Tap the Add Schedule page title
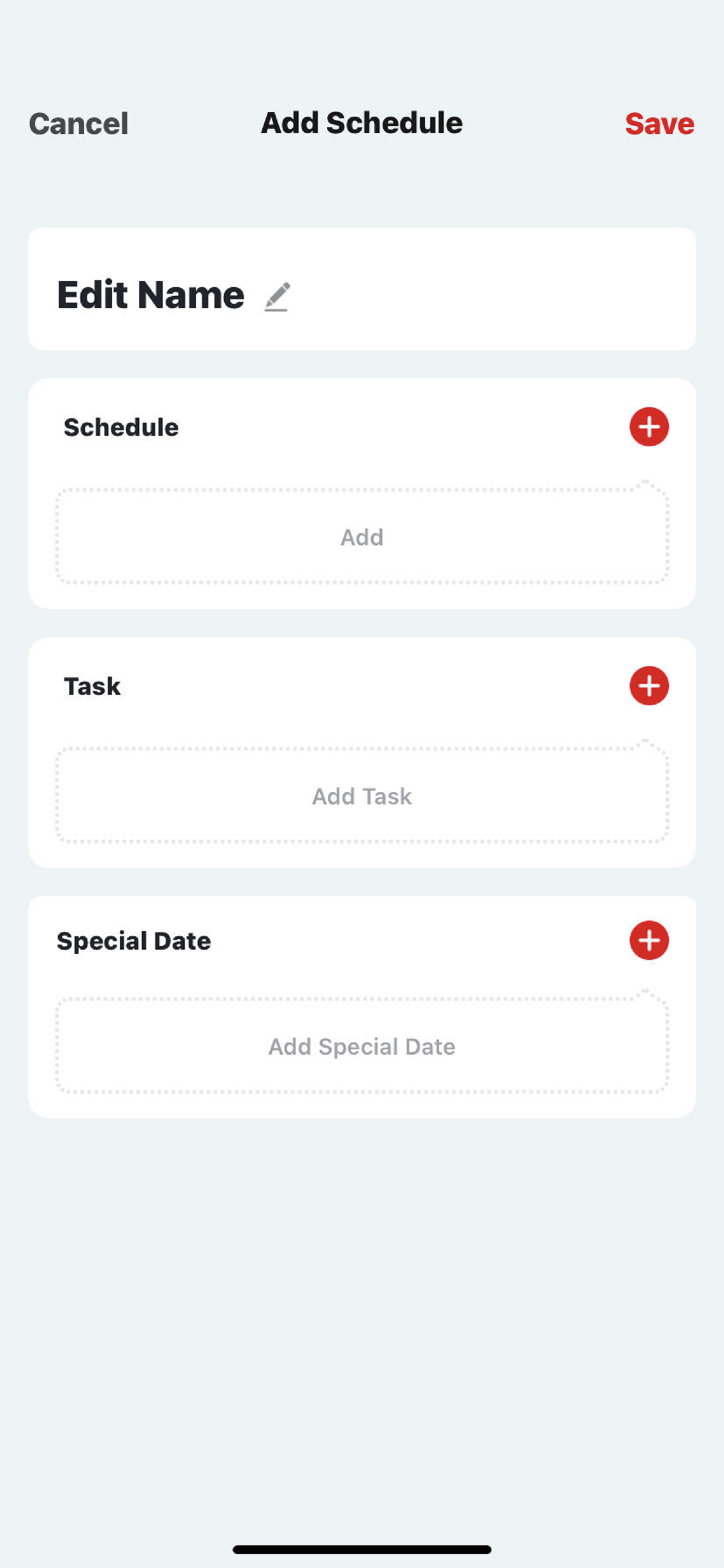This screenshot has height=1568, width=724. [361, 123]
